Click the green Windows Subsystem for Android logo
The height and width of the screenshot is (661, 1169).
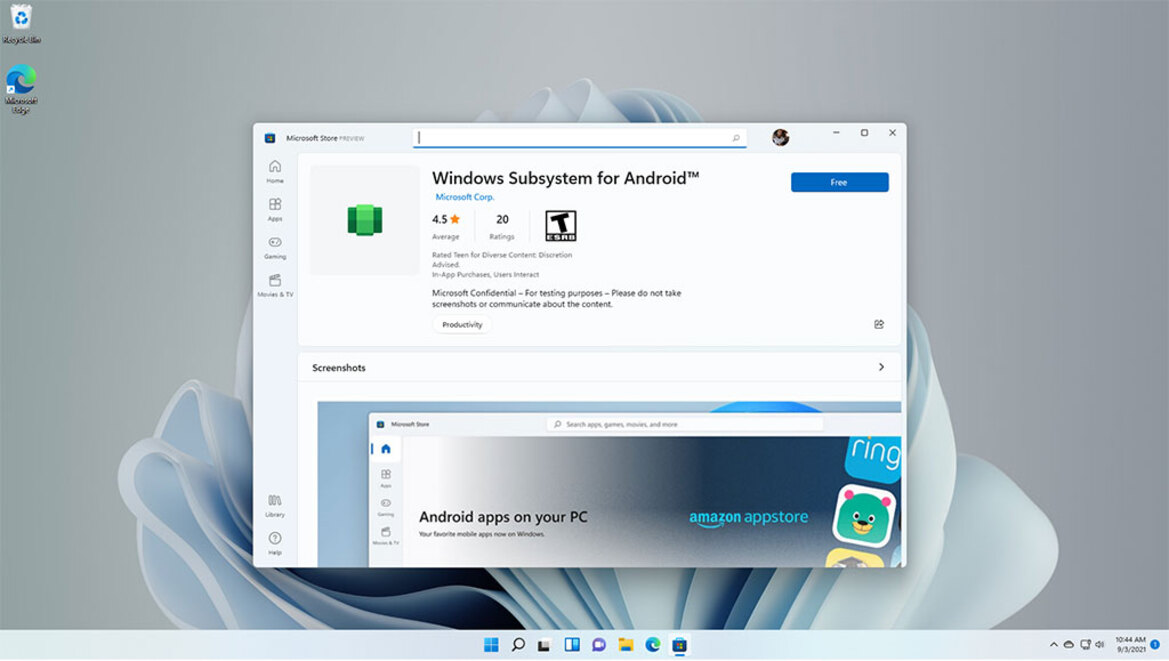[x=365, y=220]
